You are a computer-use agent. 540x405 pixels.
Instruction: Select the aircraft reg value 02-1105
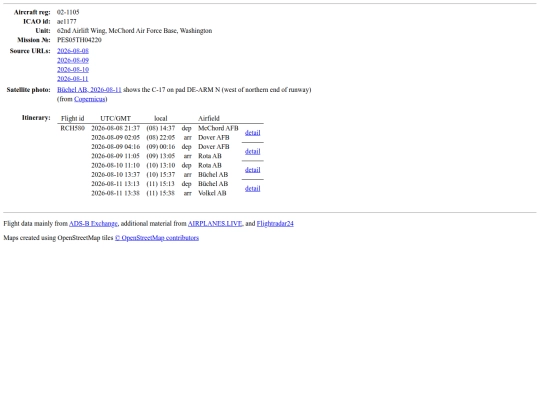click(x=68, y=12)
